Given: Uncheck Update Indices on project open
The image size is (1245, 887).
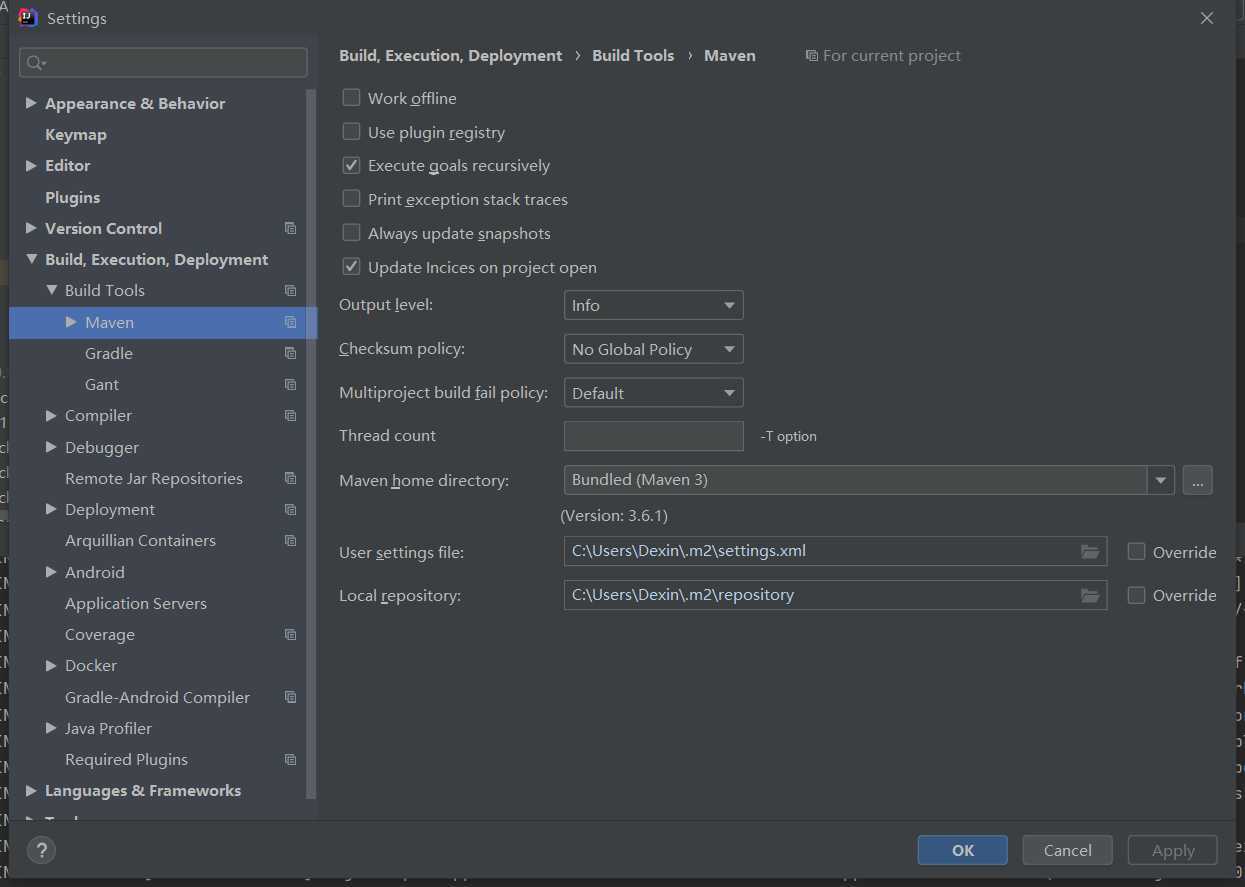Looking at the screenshot, I should click(351, 267).
